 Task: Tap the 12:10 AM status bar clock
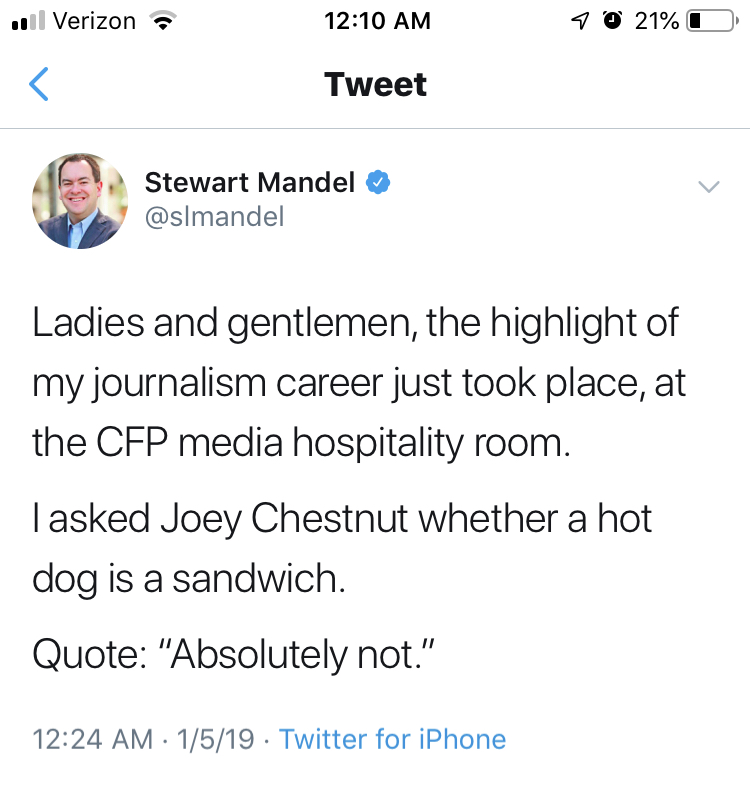(x=378, y=21)
